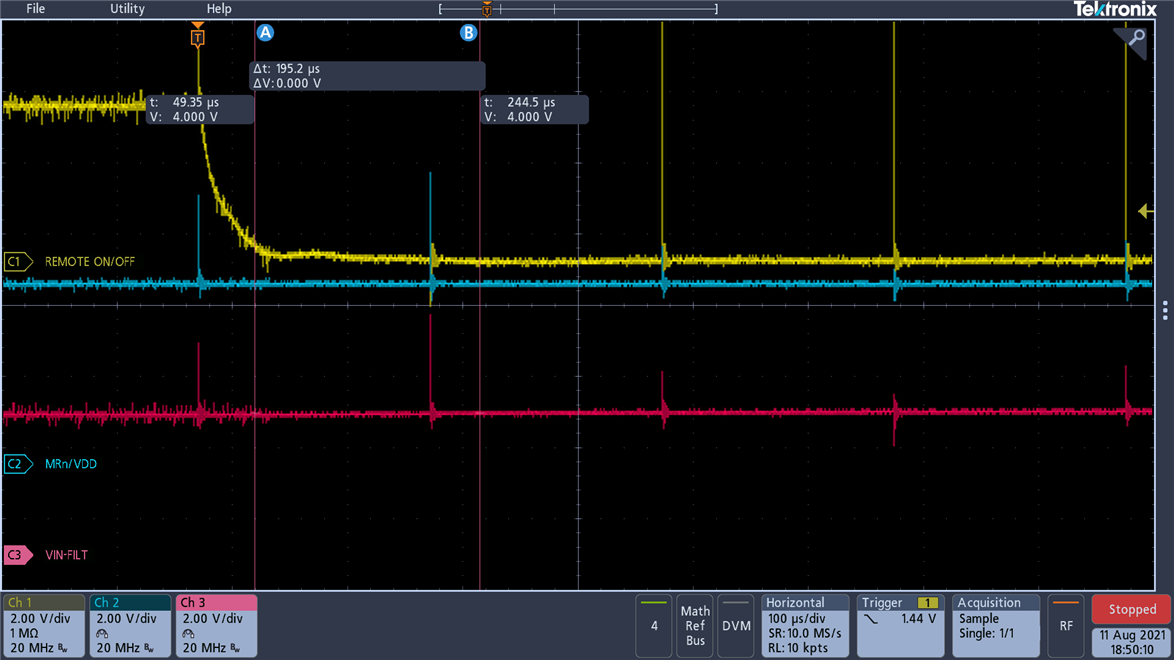
Task: Open the Utility menu
Action: [127, 9]
